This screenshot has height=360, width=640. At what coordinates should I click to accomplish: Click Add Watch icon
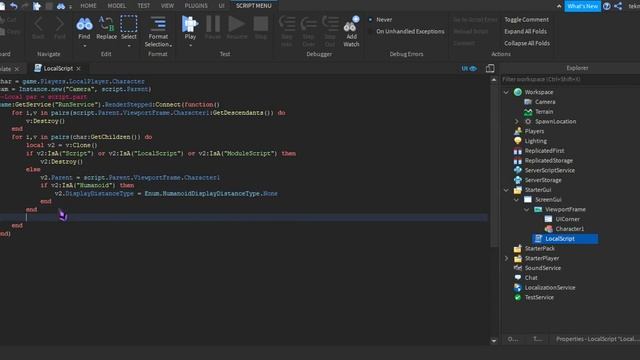pos(351,24)
